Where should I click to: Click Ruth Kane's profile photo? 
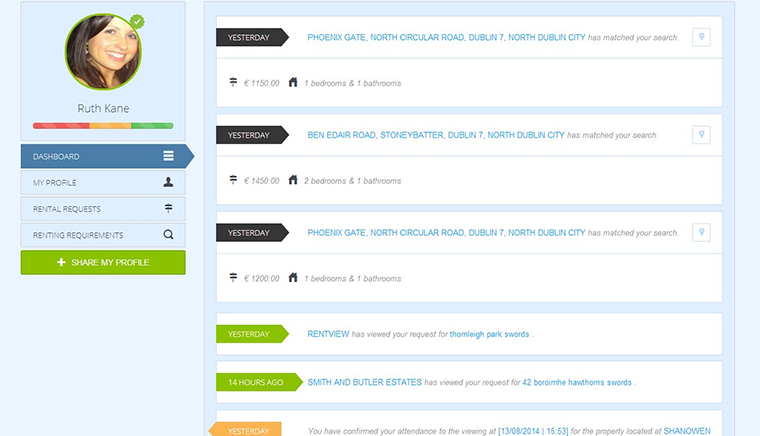103,52
